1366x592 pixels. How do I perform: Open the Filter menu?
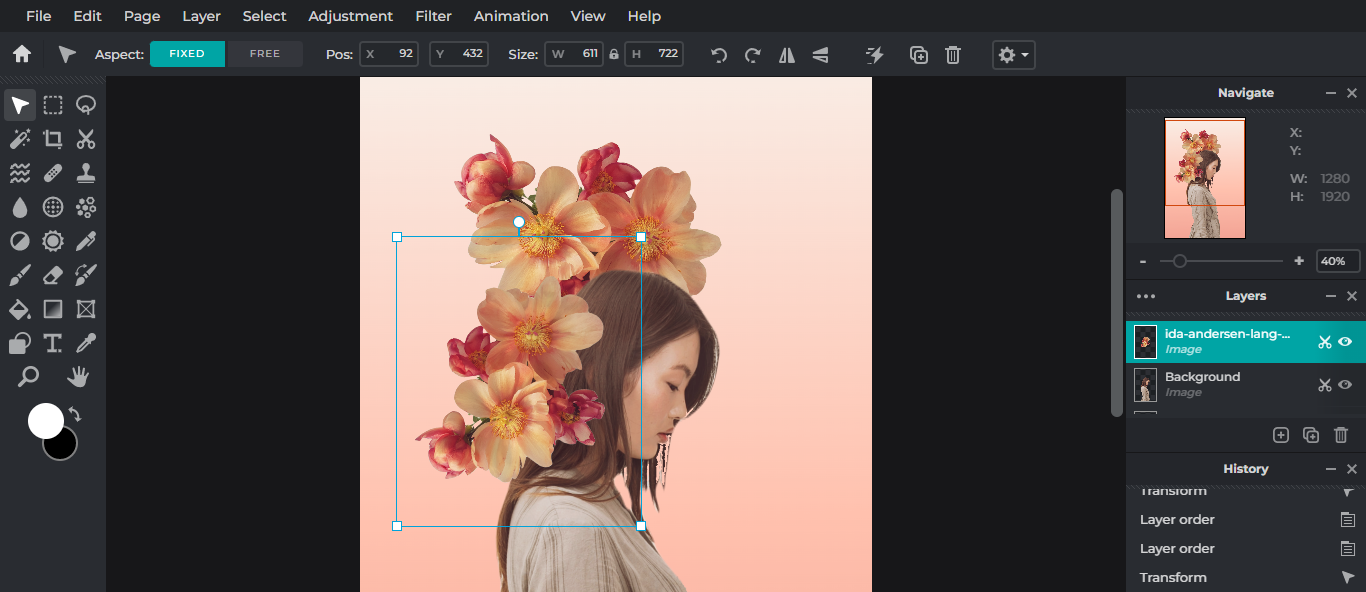coord(433,16)
